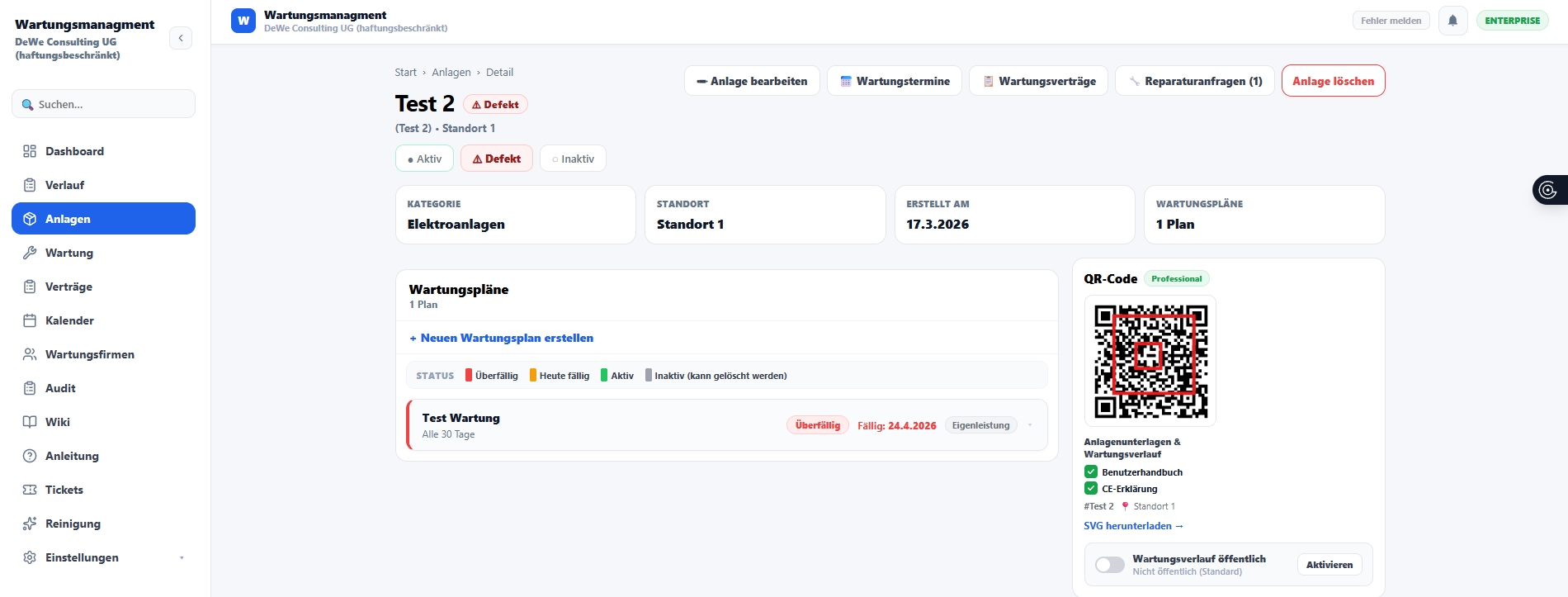Click the Einstellungen gear icon

tap(30, 557)
